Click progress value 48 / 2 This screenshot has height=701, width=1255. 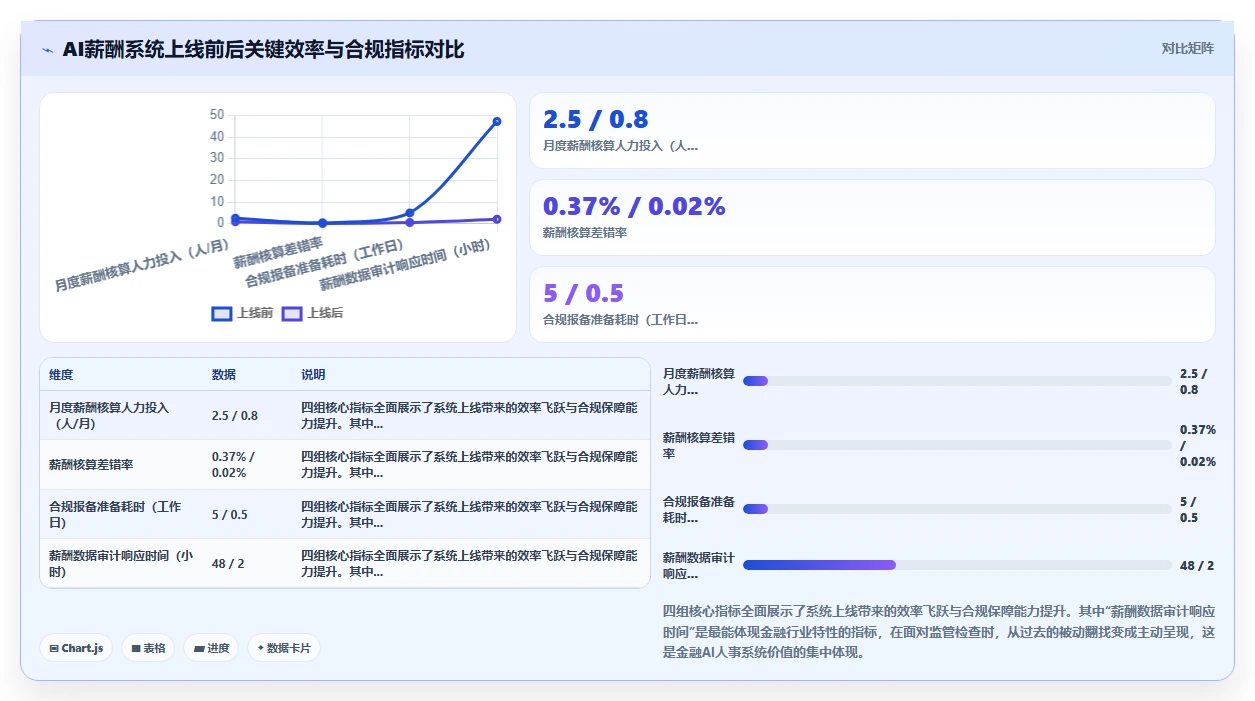pyautogui.click(x=1197, y=566)
